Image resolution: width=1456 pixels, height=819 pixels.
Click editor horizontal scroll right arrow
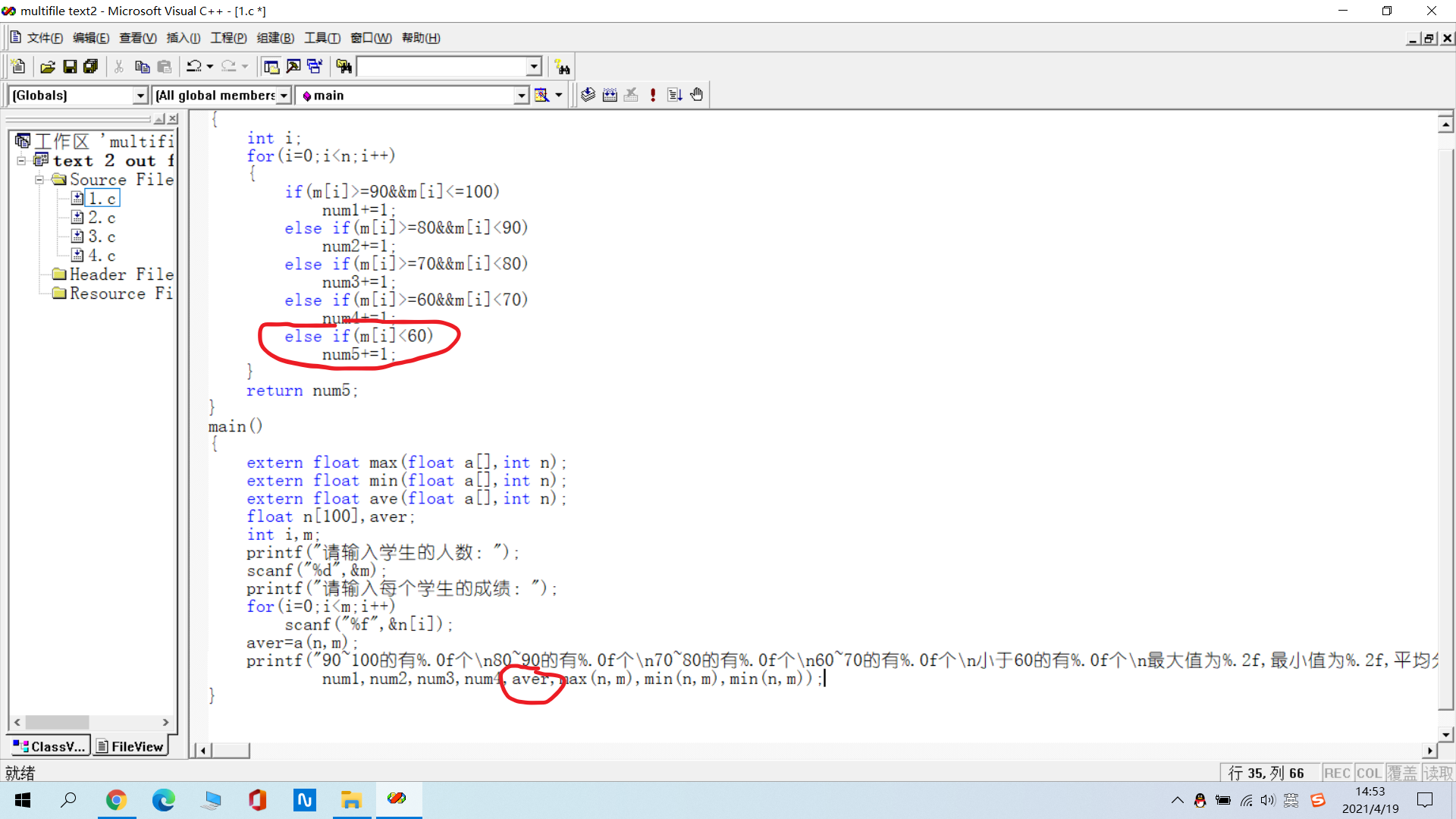(1429, 751)
